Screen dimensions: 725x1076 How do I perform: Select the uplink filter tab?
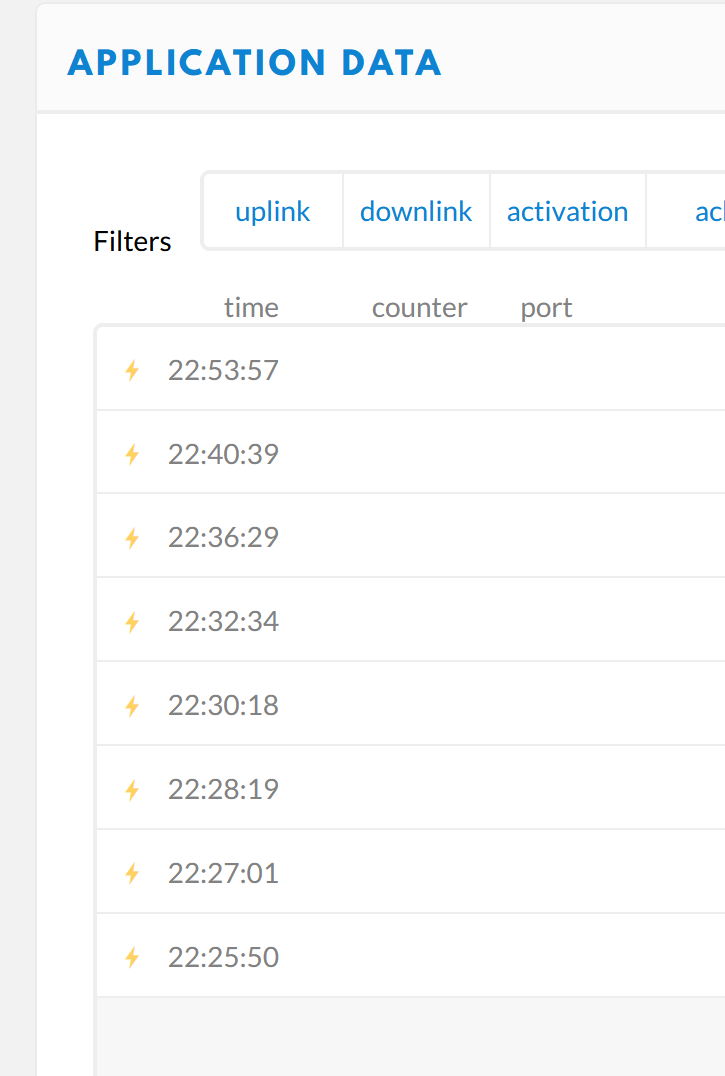[273, 211]
